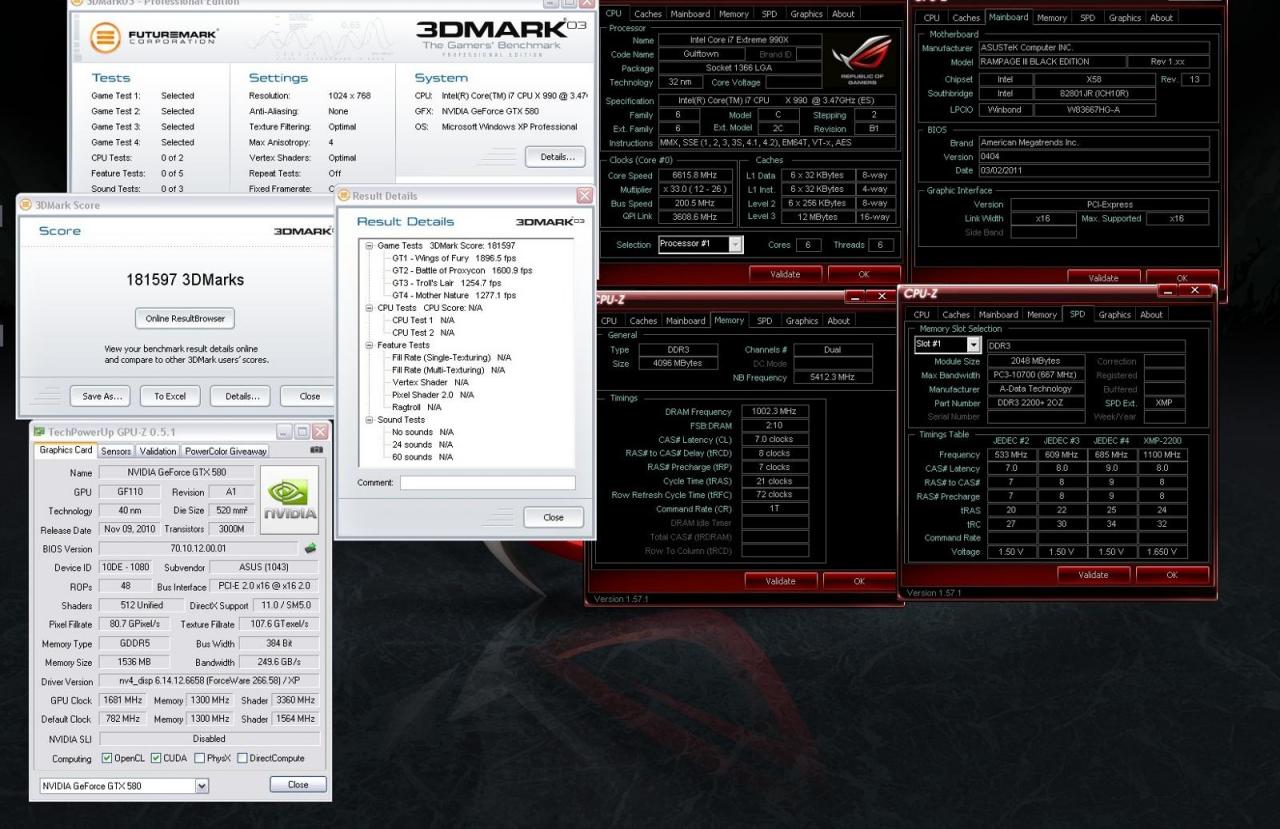Image resolution: width=1280 pixels, height=829 pixels.
Task: Select GT1 - Wings of Fury result row
Action: 454,258
